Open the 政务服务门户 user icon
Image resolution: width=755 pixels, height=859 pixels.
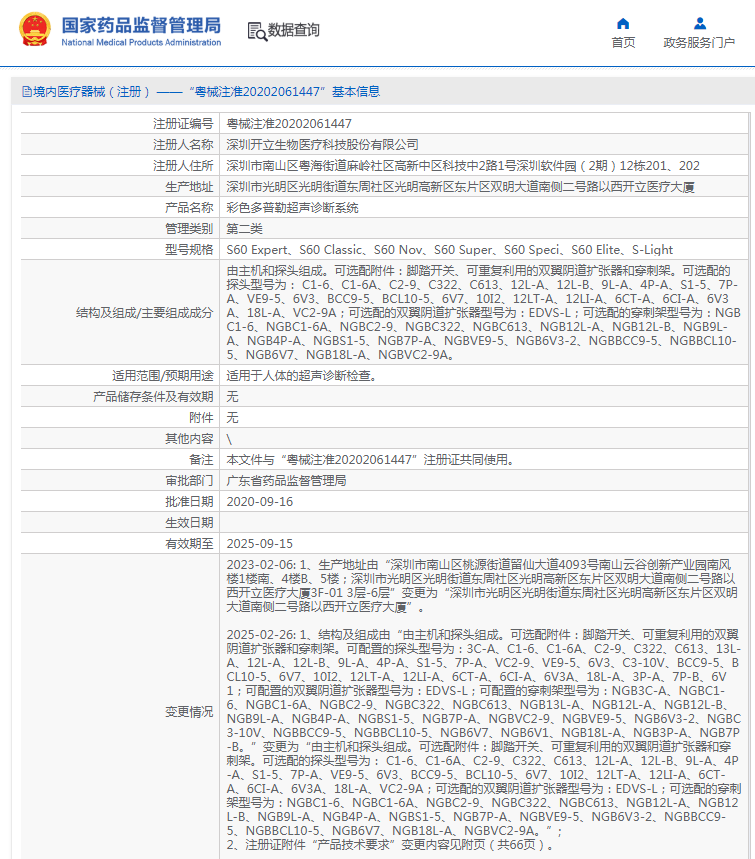pyautogui.click(x=700, y=24)
